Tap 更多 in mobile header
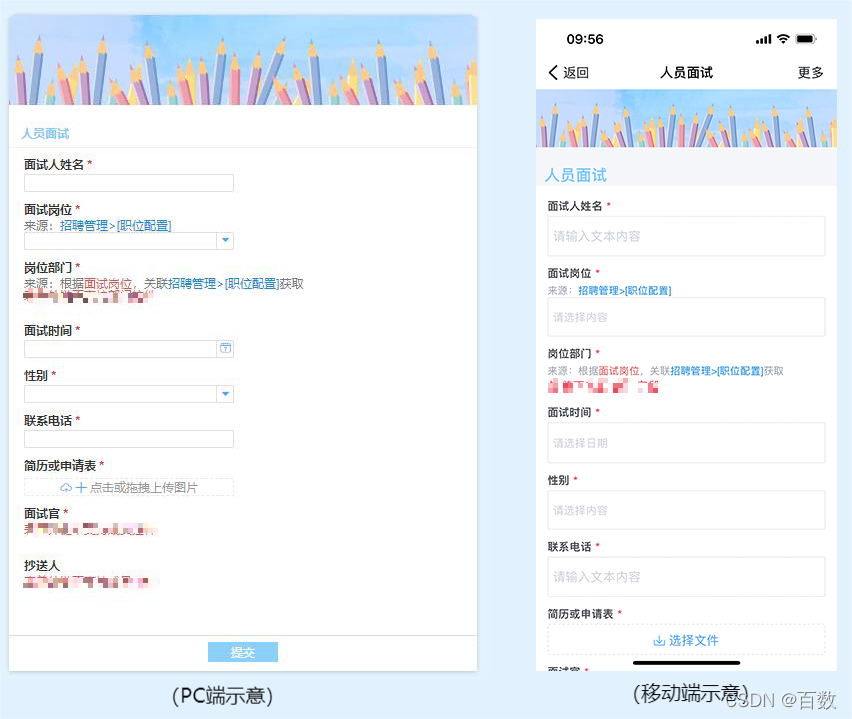Screen dimensions: 852x719 click(810, 72)
